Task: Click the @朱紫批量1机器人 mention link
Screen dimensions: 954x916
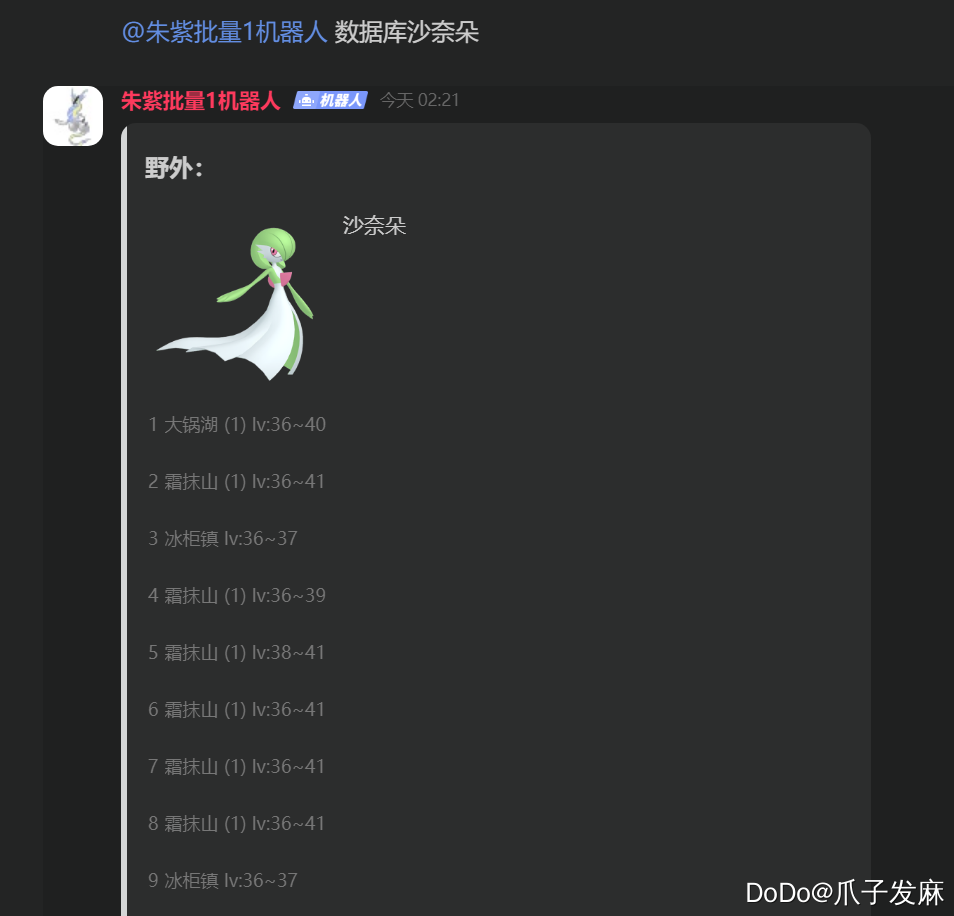Action: (225, 32)
